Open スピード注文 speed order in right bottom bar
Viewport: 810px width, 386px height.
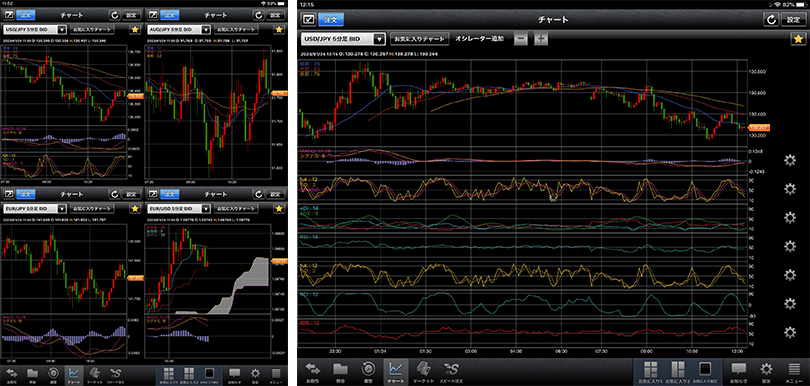tap(451, 372)
